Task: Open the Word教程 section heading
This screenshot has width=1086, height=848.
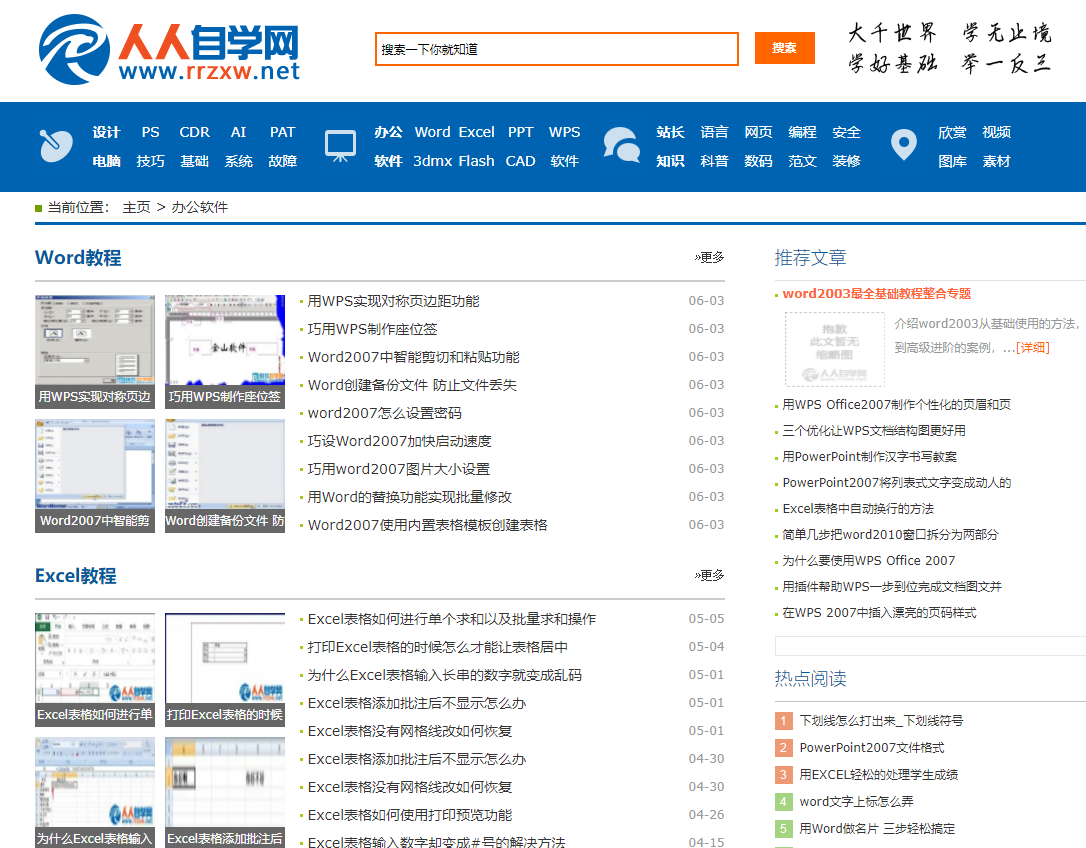Action: (78, 258)
